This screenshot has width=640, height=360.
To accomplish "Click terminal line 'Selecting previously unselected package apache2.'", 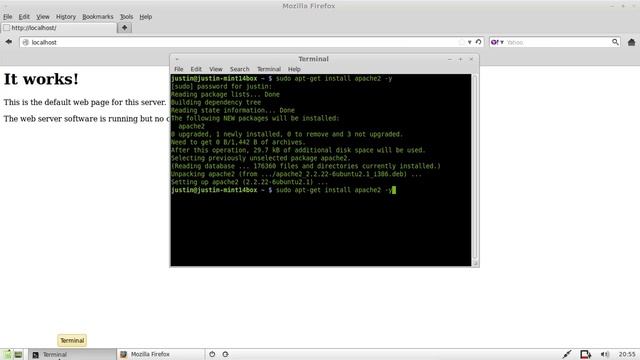I will (261, 158).
